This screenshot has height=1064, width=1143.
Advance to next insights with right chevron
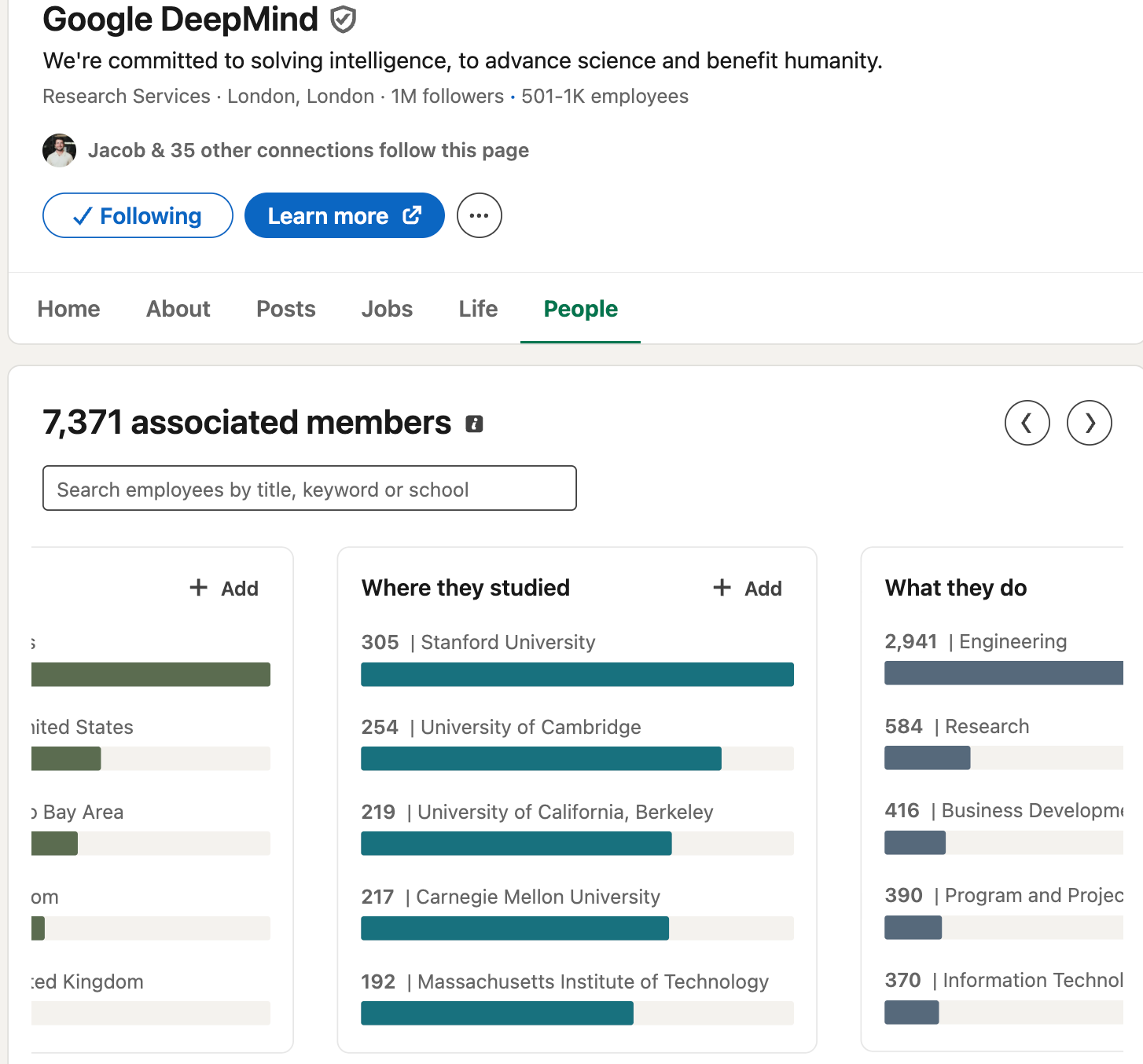tap(1090, 423)
